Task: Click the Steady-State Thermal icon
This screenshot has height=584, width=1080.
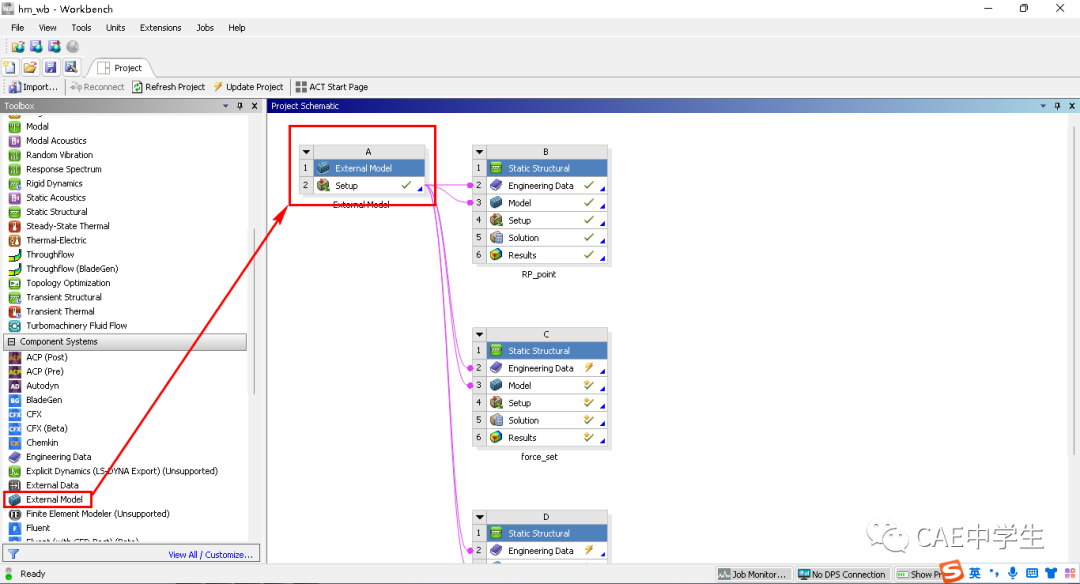Action: (14, 226)
